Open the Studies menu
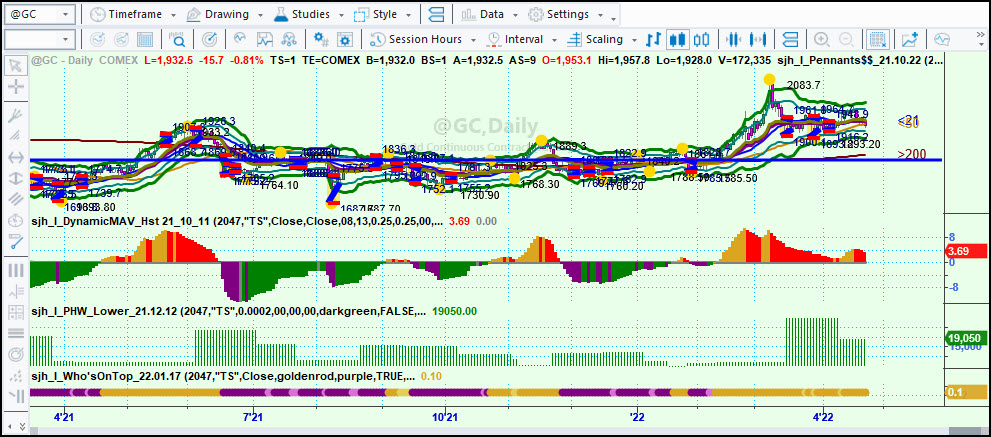The image size is (991, 437). 310,14
